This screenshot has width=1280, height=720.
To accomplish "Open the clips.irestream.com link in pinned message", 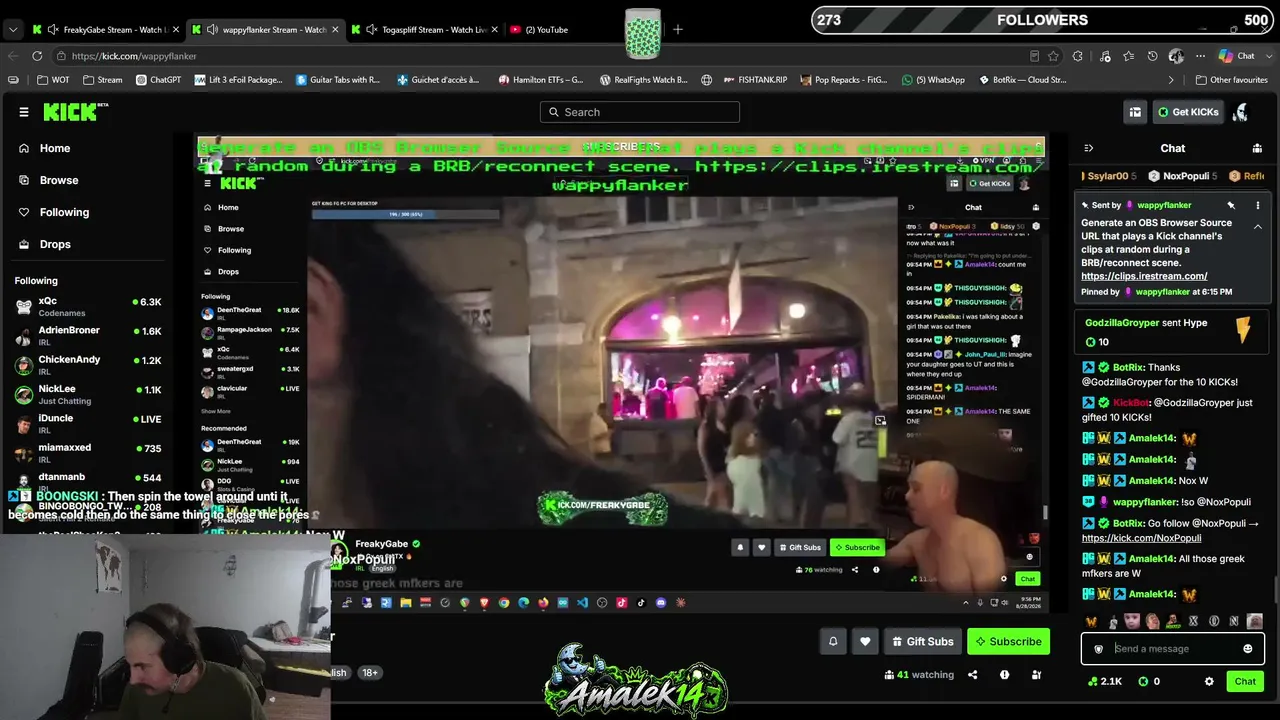I will (x=1144, y=276).
